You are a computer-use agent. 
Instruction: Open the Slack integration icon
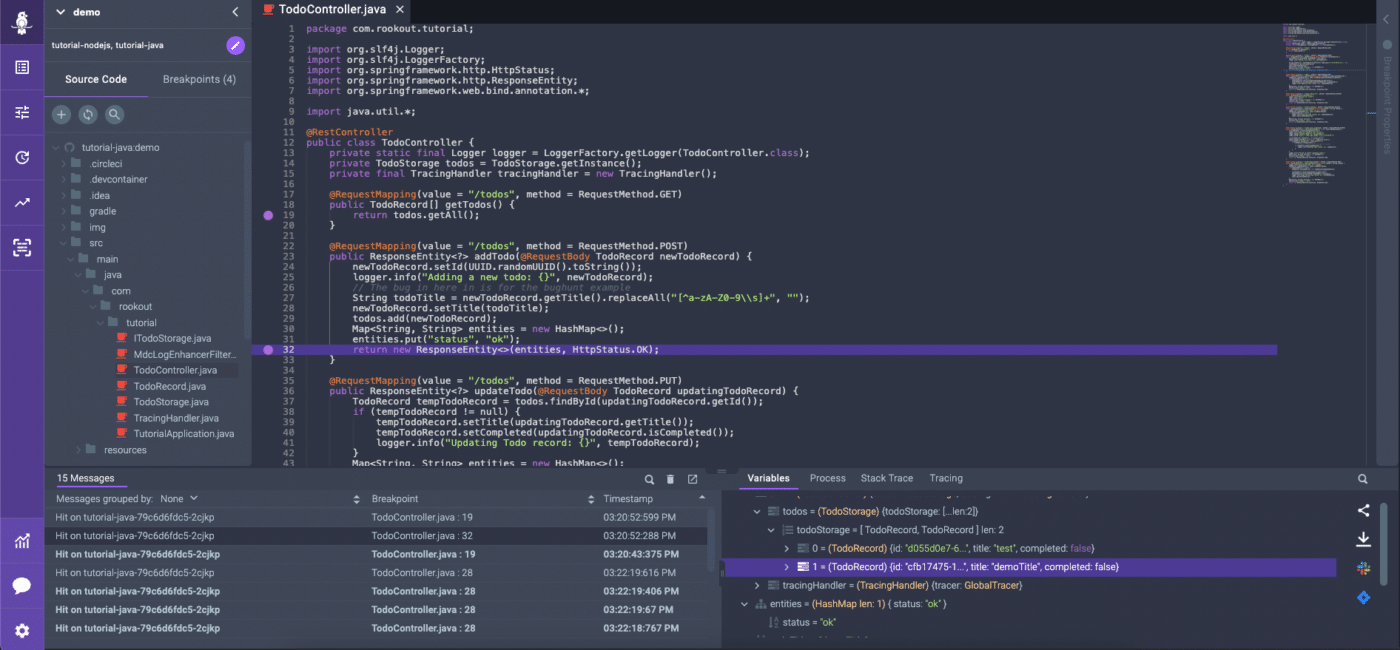pyautogui.click(x=1362, y=567)
